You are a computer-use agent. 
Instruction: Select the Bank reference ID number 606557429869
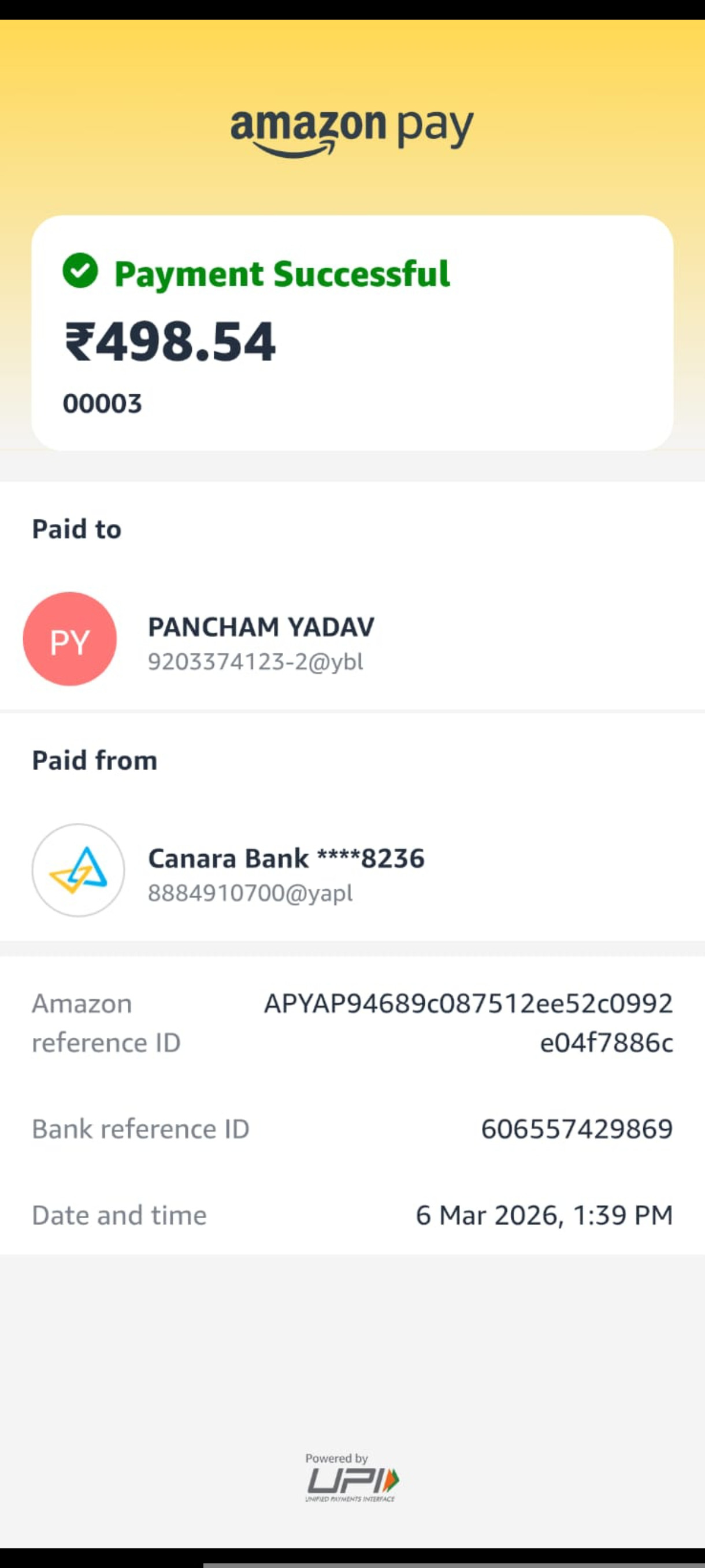577,1129
